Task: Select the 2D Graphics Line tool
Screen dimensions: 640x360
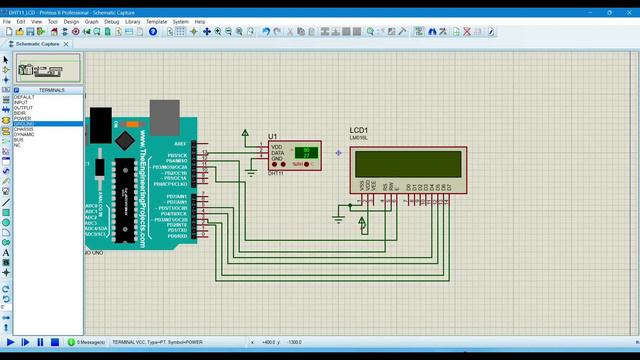Action: tap(6, 202)
